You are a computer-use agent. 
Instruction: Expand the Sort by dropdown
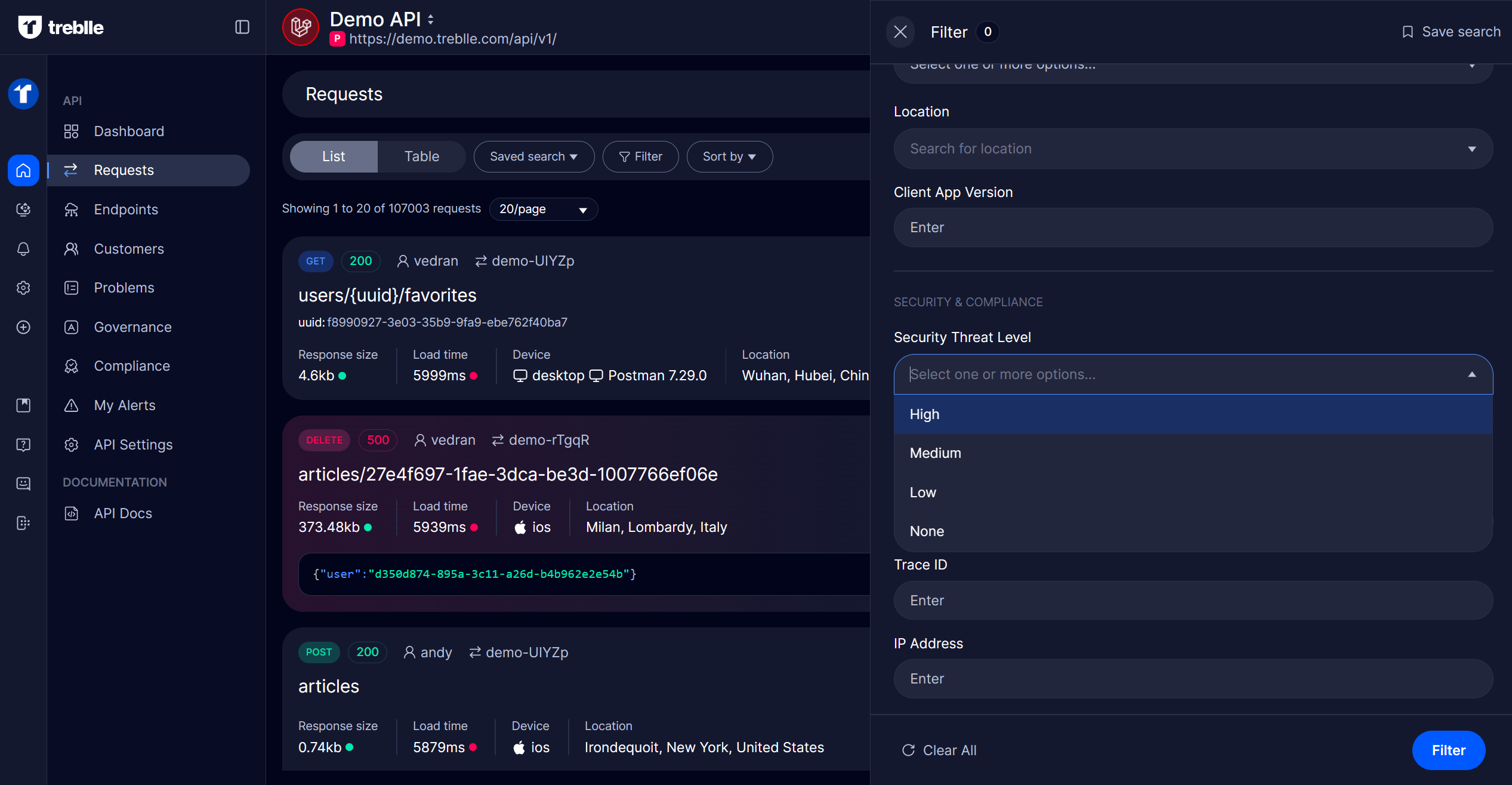[729, 156]
